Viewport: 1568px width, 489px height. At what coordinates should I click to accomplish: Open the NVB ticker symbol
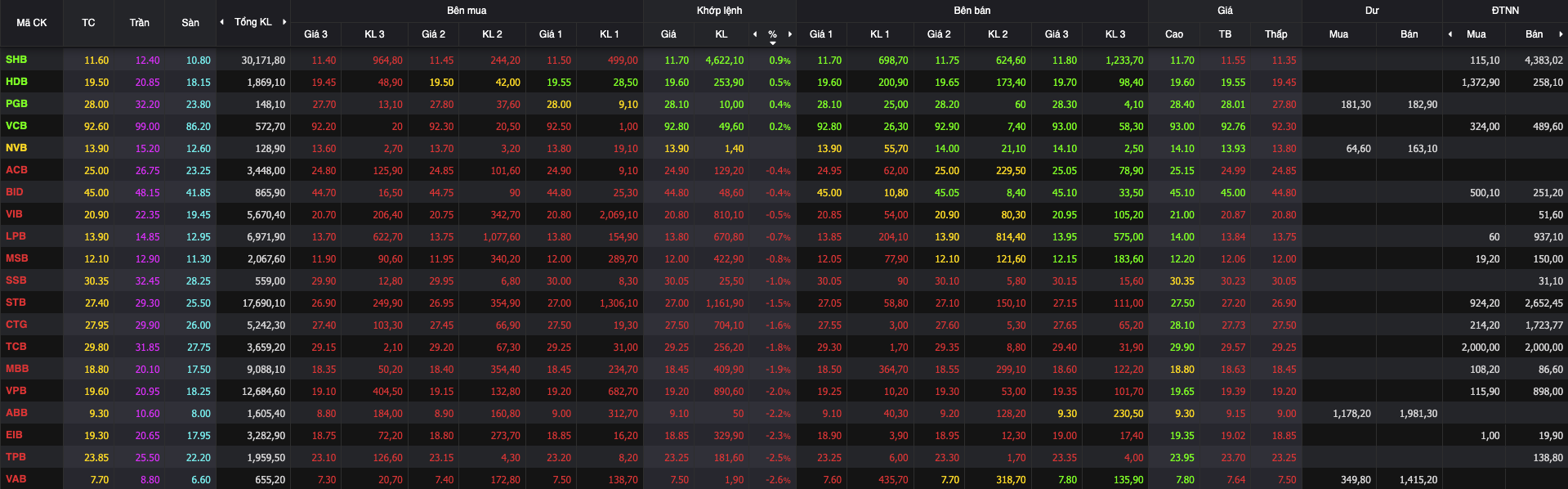click(x=16, y=148)
